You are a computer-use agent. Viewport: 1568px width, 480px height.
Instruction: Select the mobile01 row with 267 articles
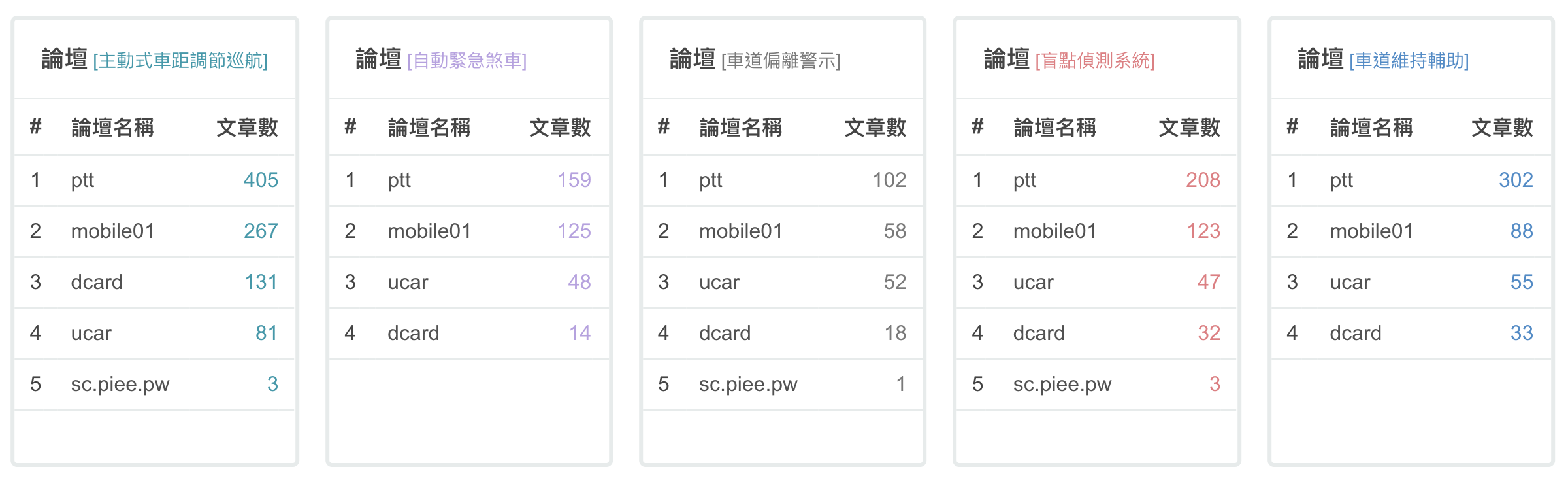coord(155,231)
